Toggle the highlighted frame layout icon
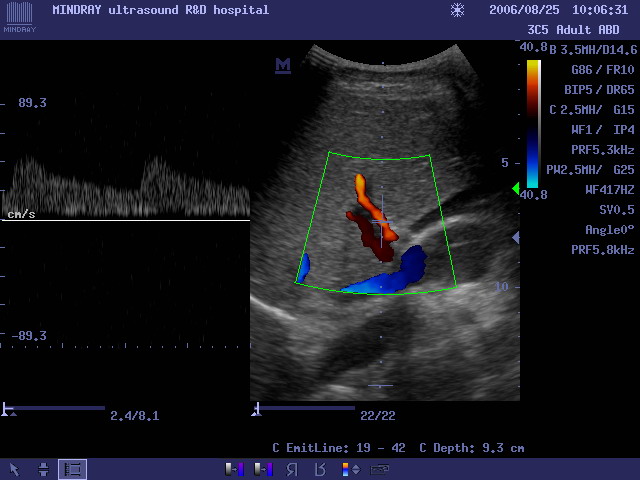The height and width of the screenshot is (480, 640). [72, 469]
